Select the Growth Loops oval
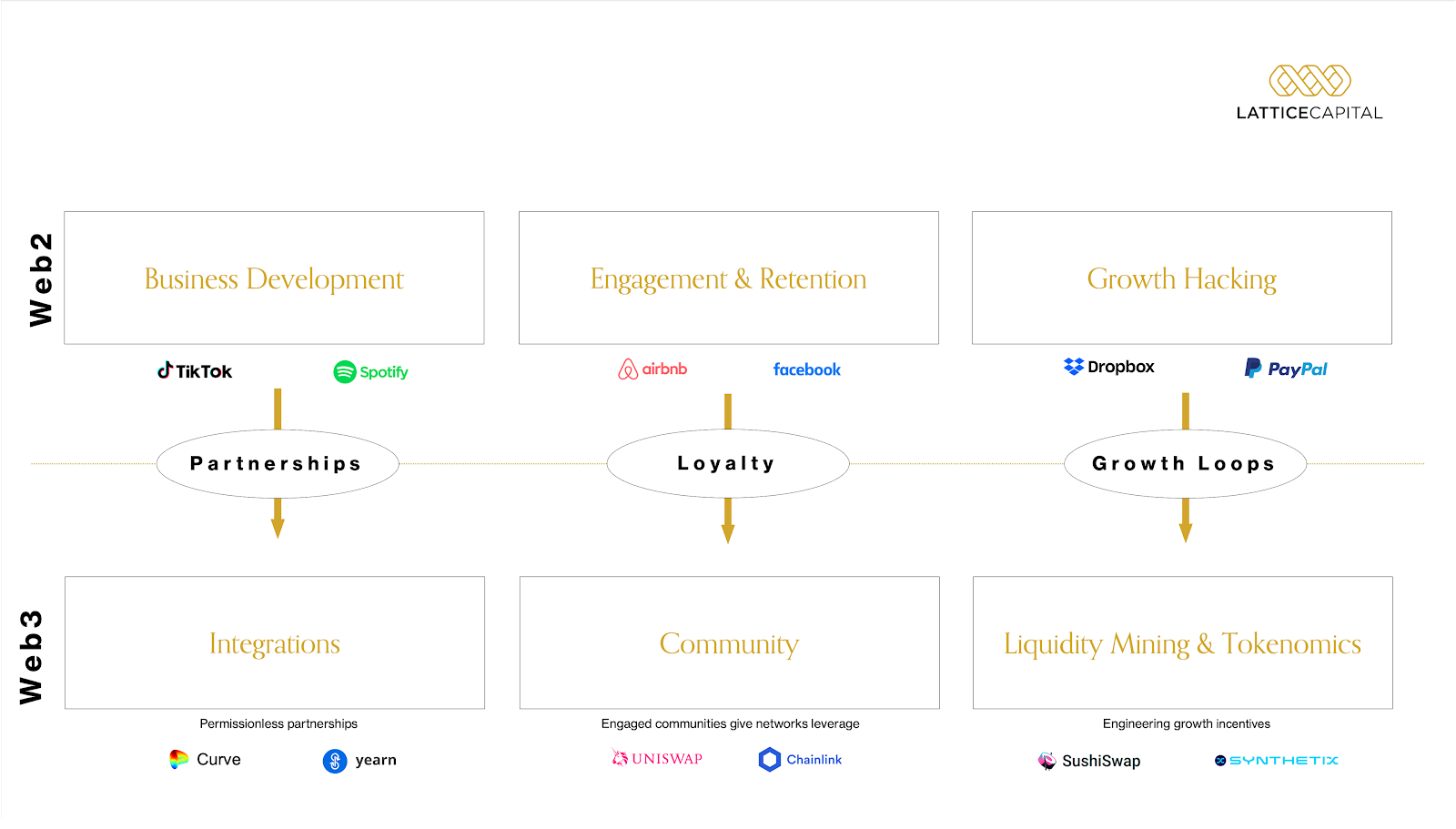This screenshot has height=829, width=1456. click(1185, 463)
